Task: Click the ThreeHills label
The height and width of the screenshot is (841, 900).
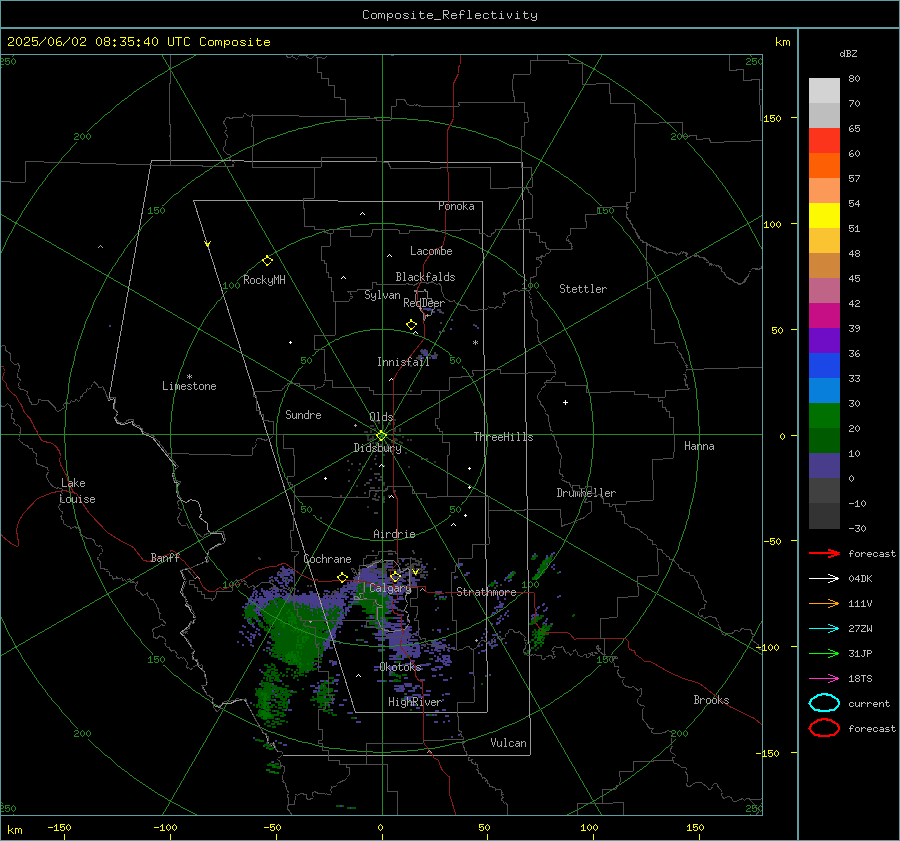Action: click(x=503, y=437)
